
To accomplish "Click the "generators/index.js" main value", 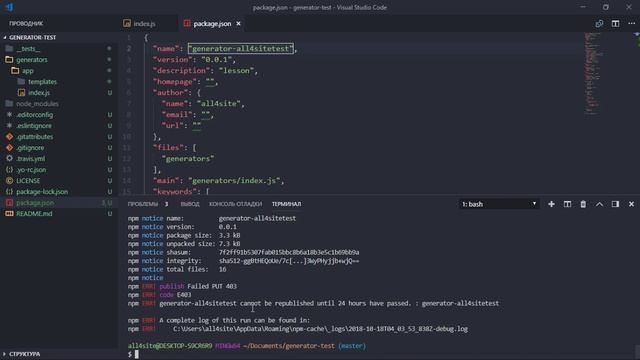I will (x=234, y=180).
